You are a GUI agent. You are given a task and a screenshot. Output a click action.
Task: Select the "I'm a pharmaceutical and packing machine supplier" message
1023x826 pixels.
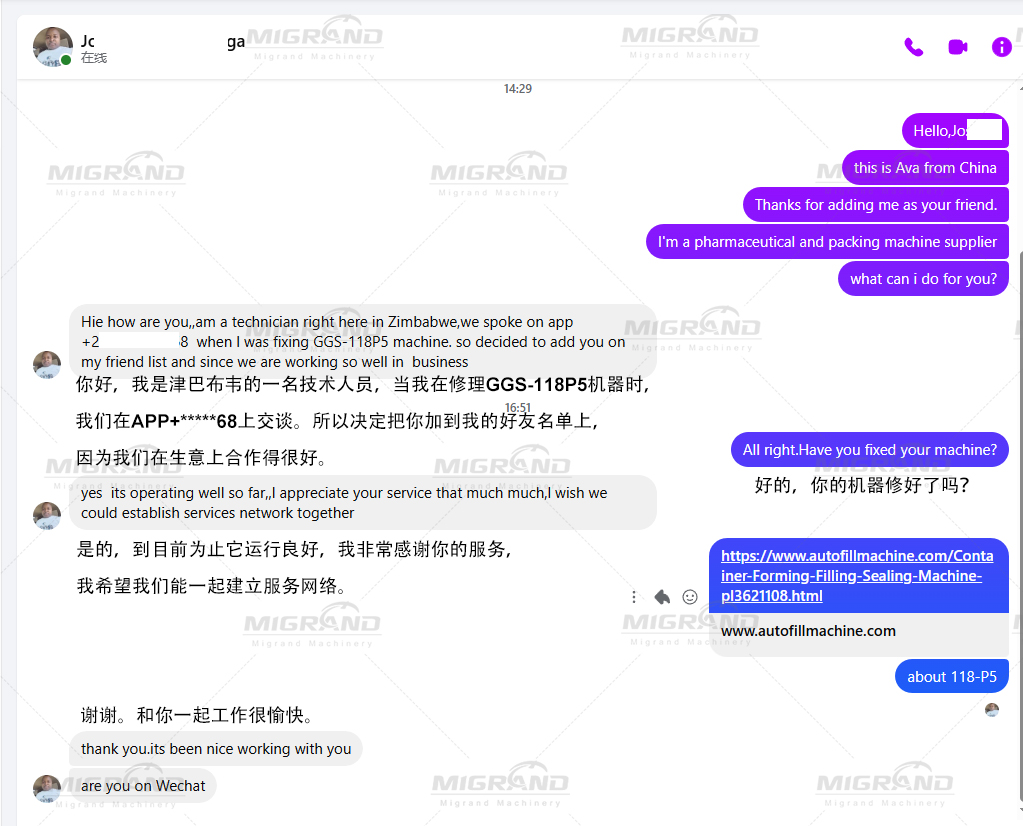[827, 241]
